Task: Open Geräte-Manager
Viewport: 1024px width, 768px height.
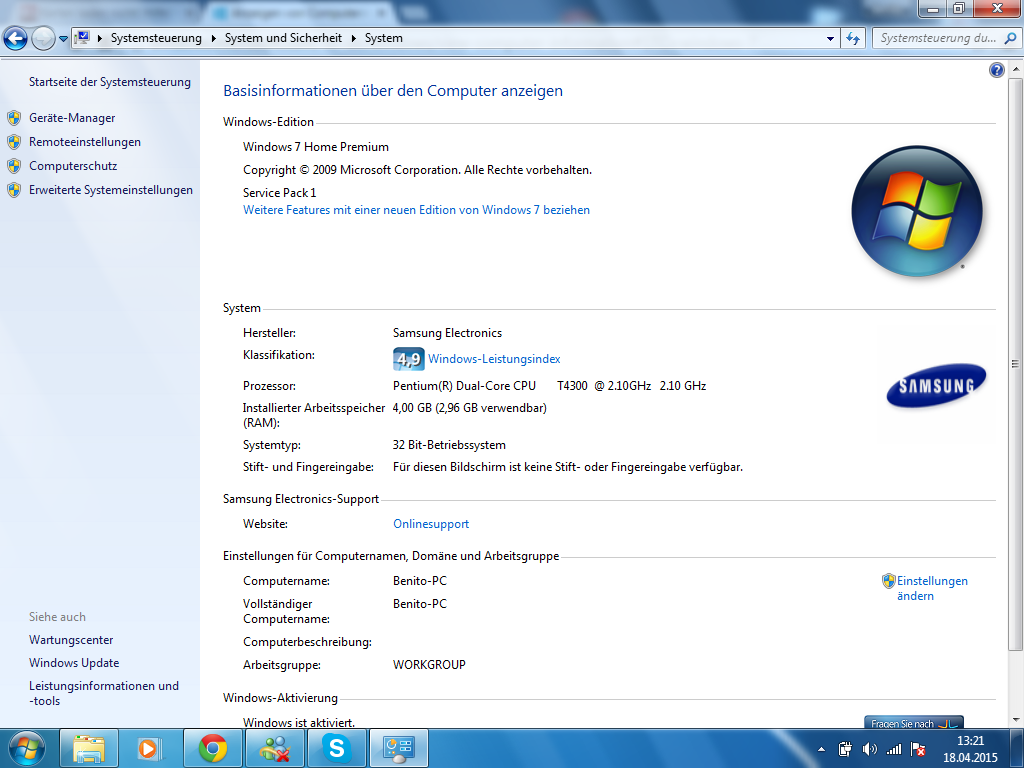Action: [72, 118]
